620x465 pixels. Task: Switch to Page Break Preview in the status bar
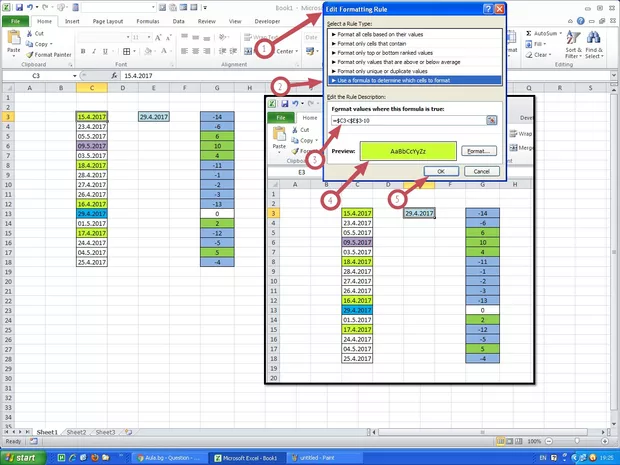tap(519, 441)
